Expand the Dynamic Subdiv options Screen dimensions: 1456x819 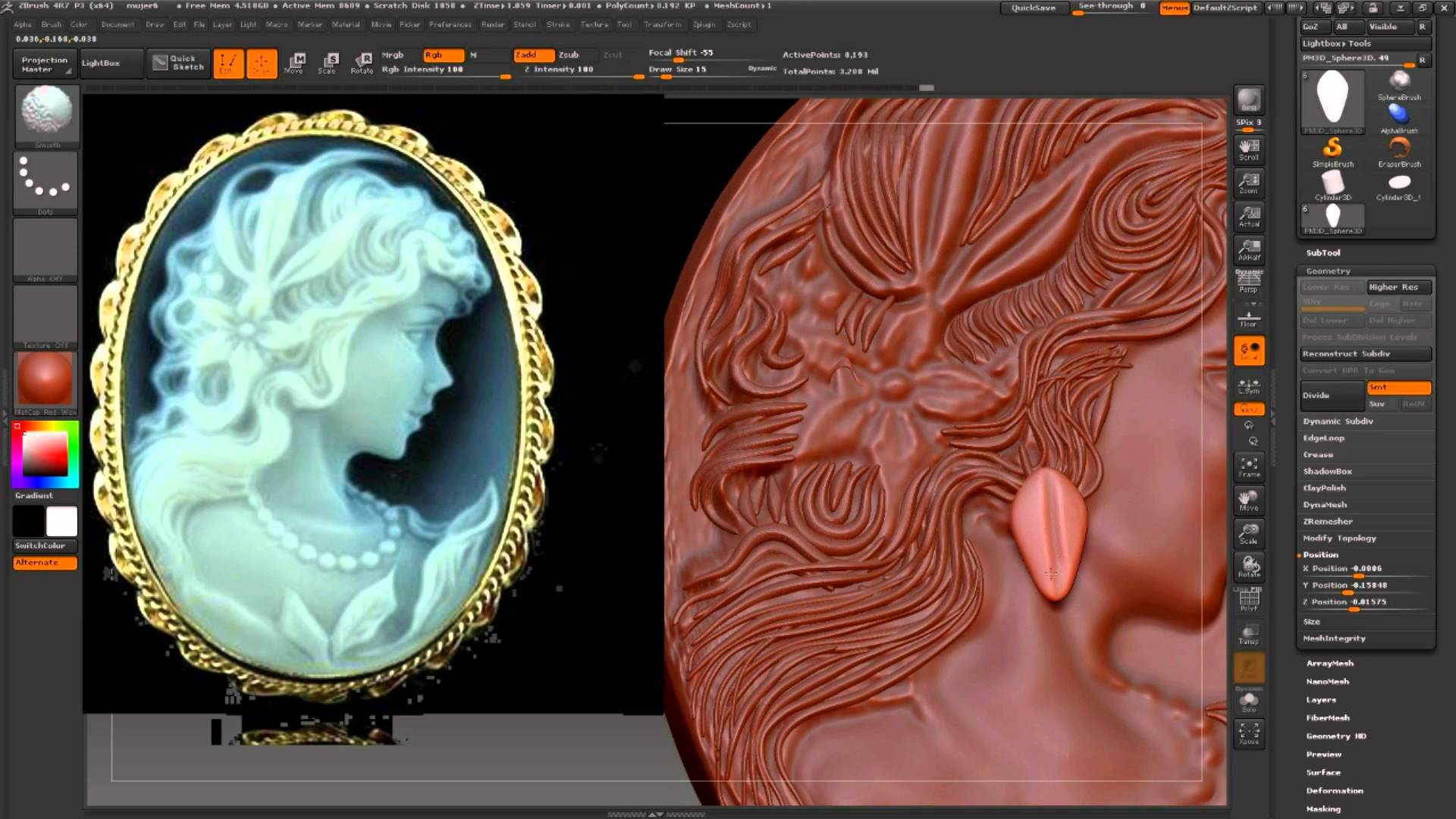coord(1338,421)
